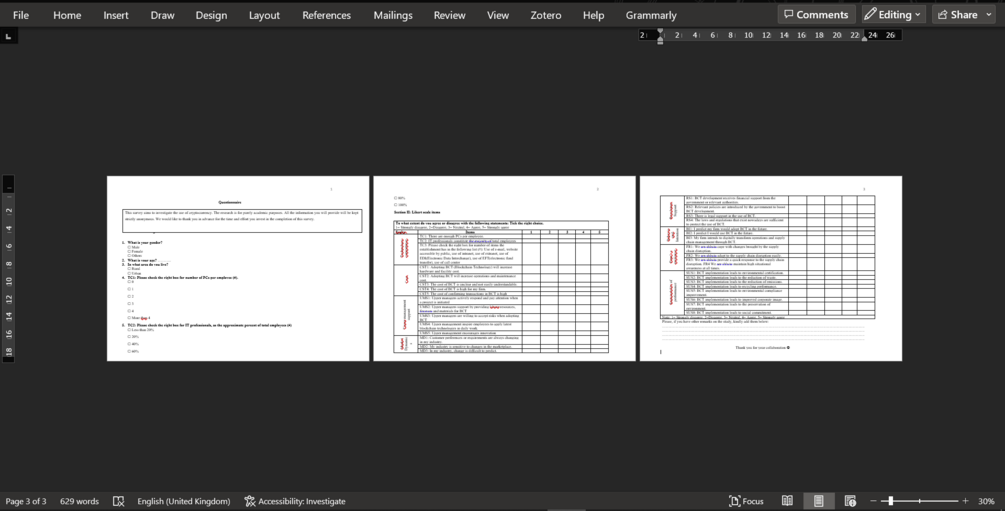The height and width of the screenshot is (511, 1005).
Task: Click page one of the document
Action: click(238, 269)
